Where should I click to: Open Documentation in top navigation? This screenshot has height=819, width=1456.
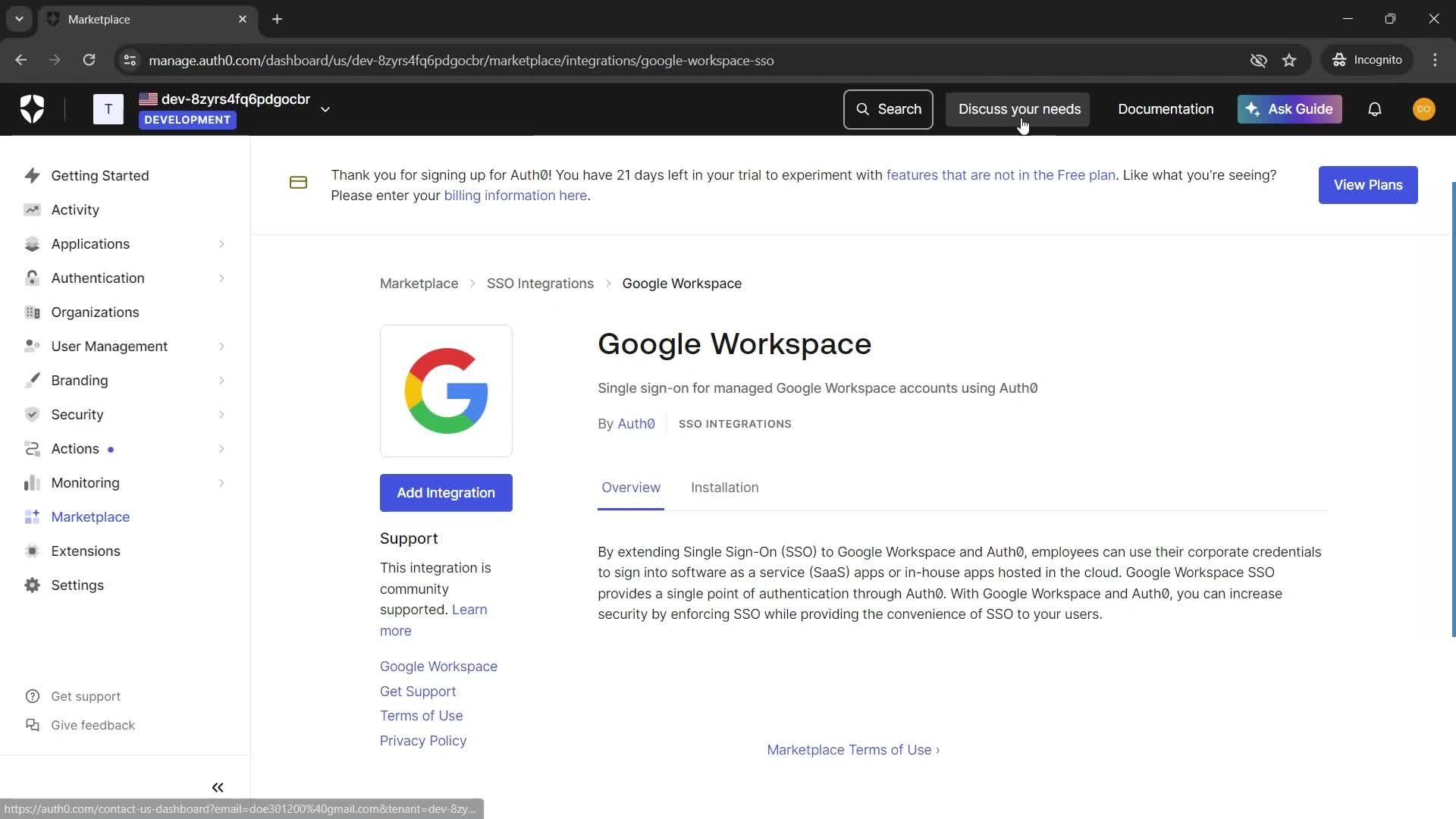click(1166, 109)
